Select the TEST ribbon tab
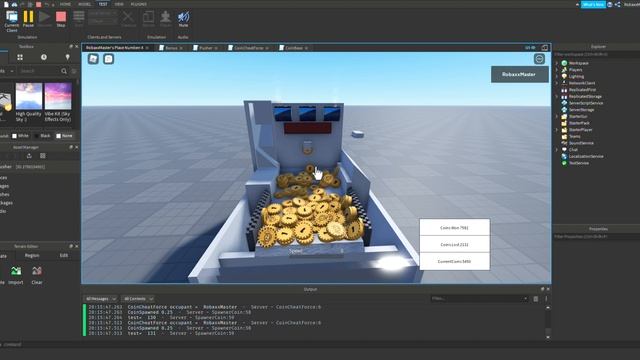 pyautogui.click(x=103, y=4)
